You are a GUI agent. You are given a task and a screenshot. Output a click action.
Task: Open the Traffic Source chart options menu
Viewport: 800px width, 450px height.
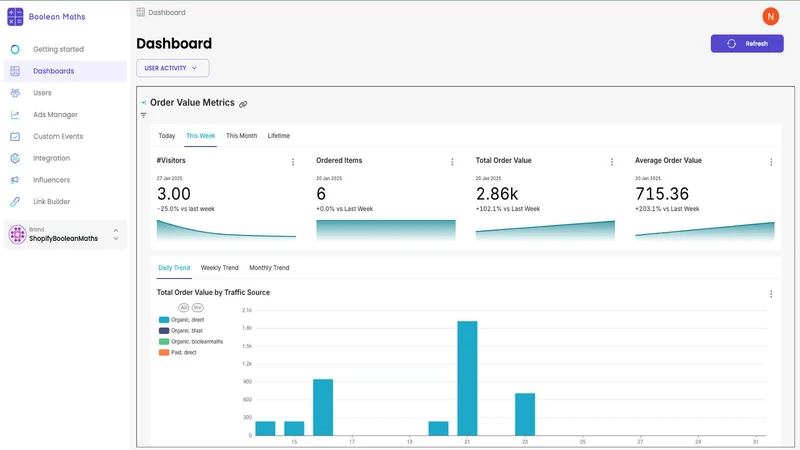771,294
